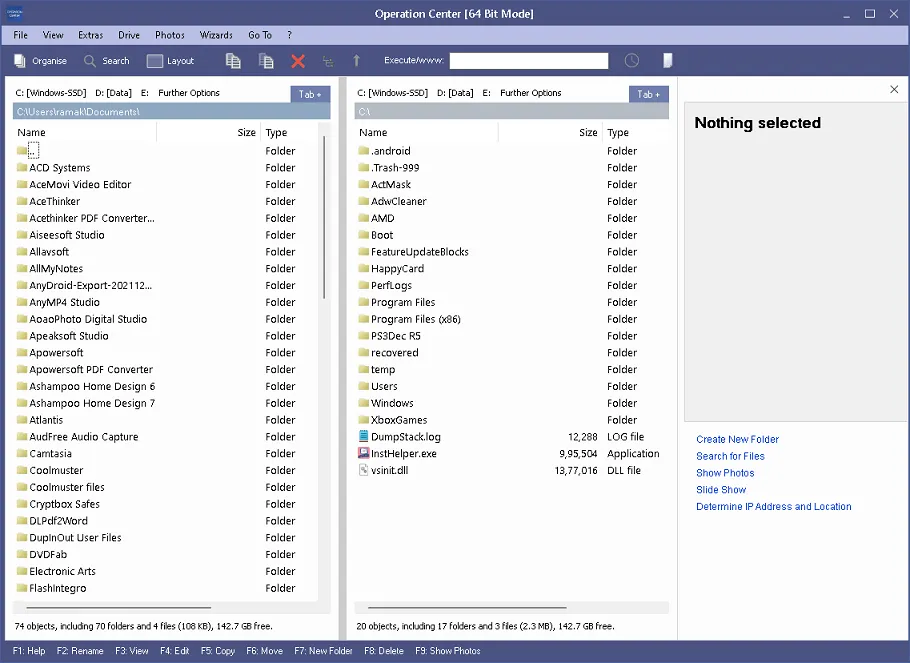Click the clock history icon

[x=631, y=60]
